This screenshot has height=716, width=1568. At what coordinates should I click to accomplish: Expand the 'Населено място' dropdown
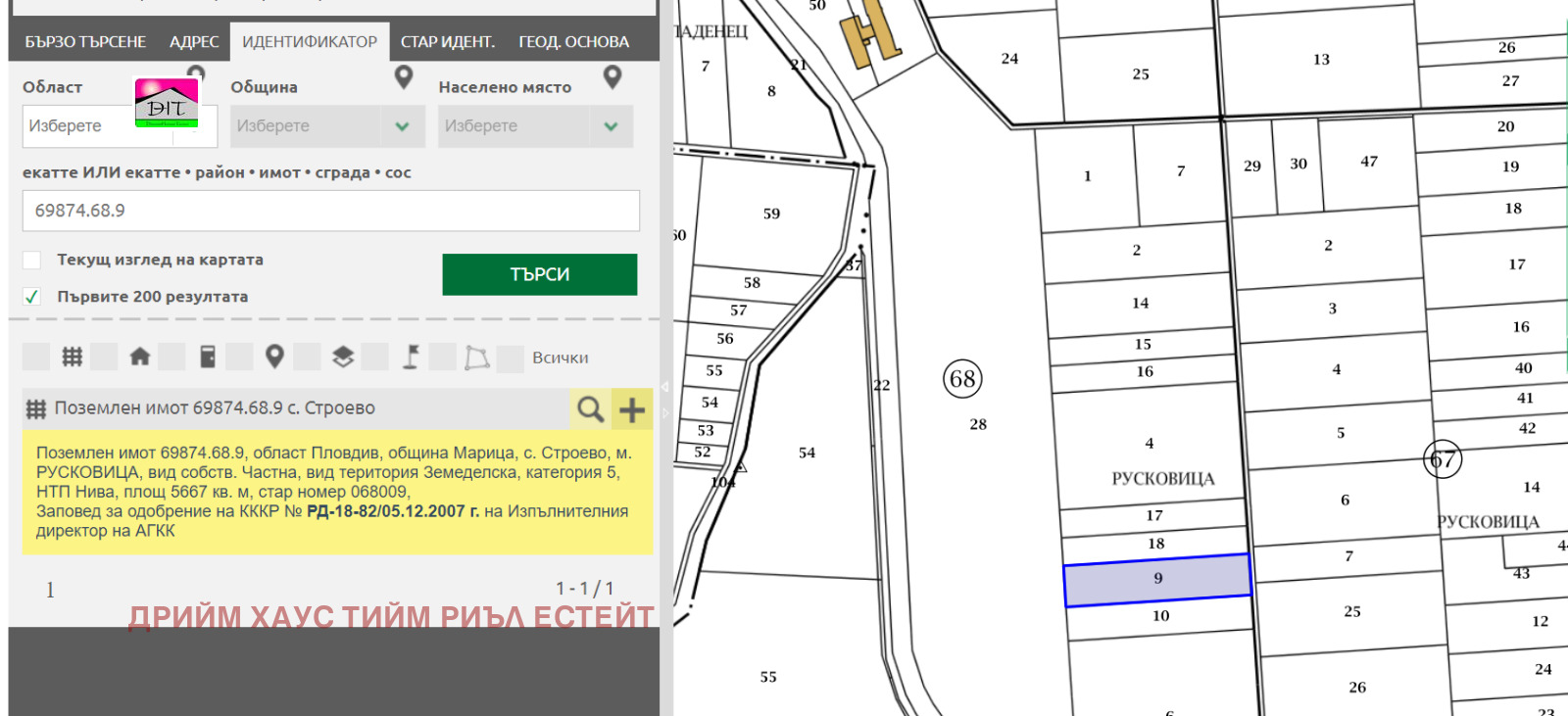coord(535,126)
